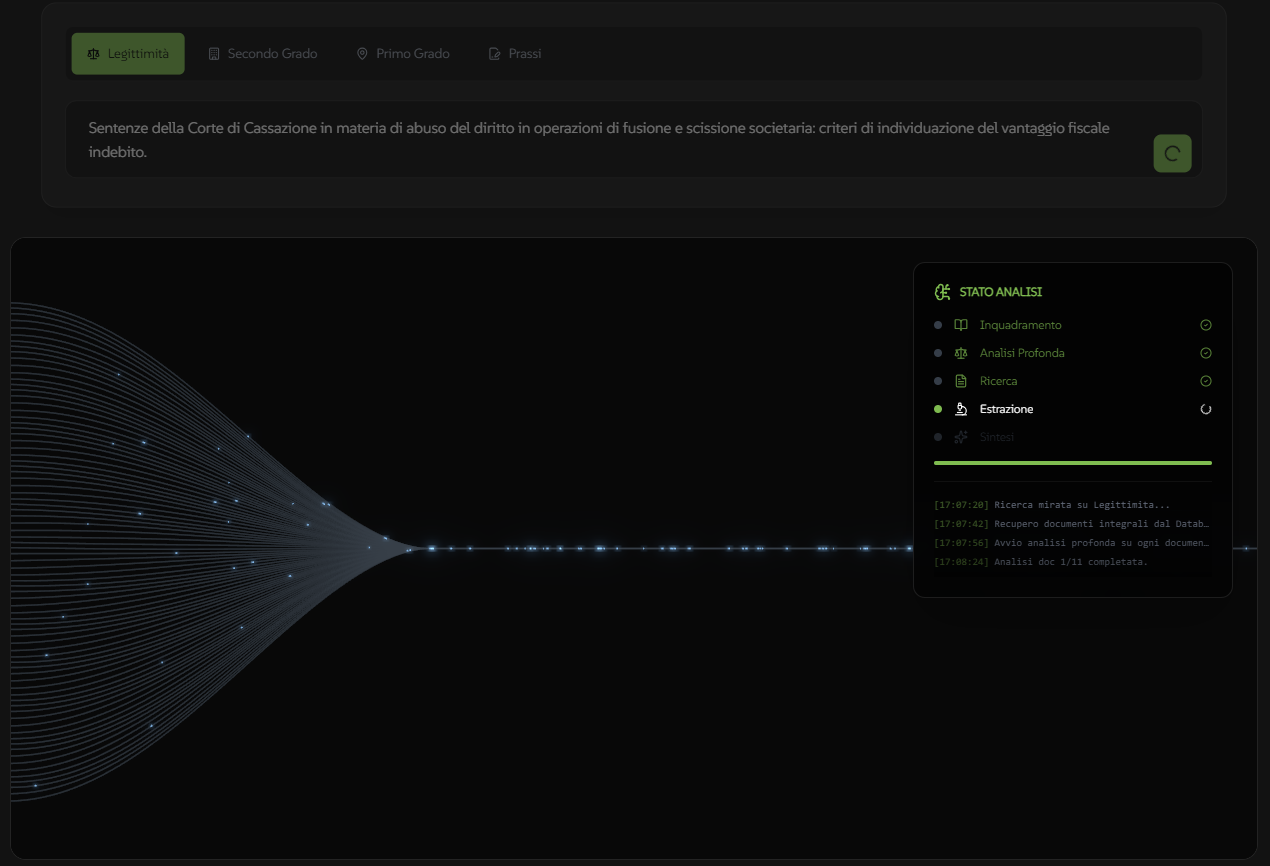The height and width of the screenshot is (866, 1270).
Task: Select the book icon for Inquadramento
Action: pyautogui.click(x=961, y=325)
